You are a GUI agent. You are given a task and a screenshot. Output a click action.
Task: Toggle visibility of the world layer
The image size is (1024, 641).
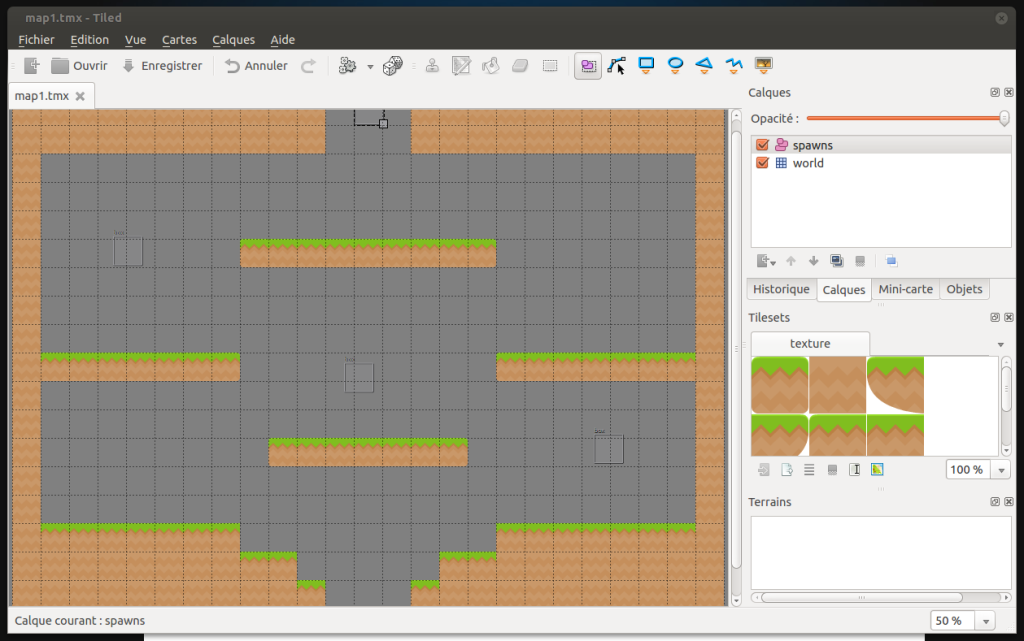[x=762, y=163]
